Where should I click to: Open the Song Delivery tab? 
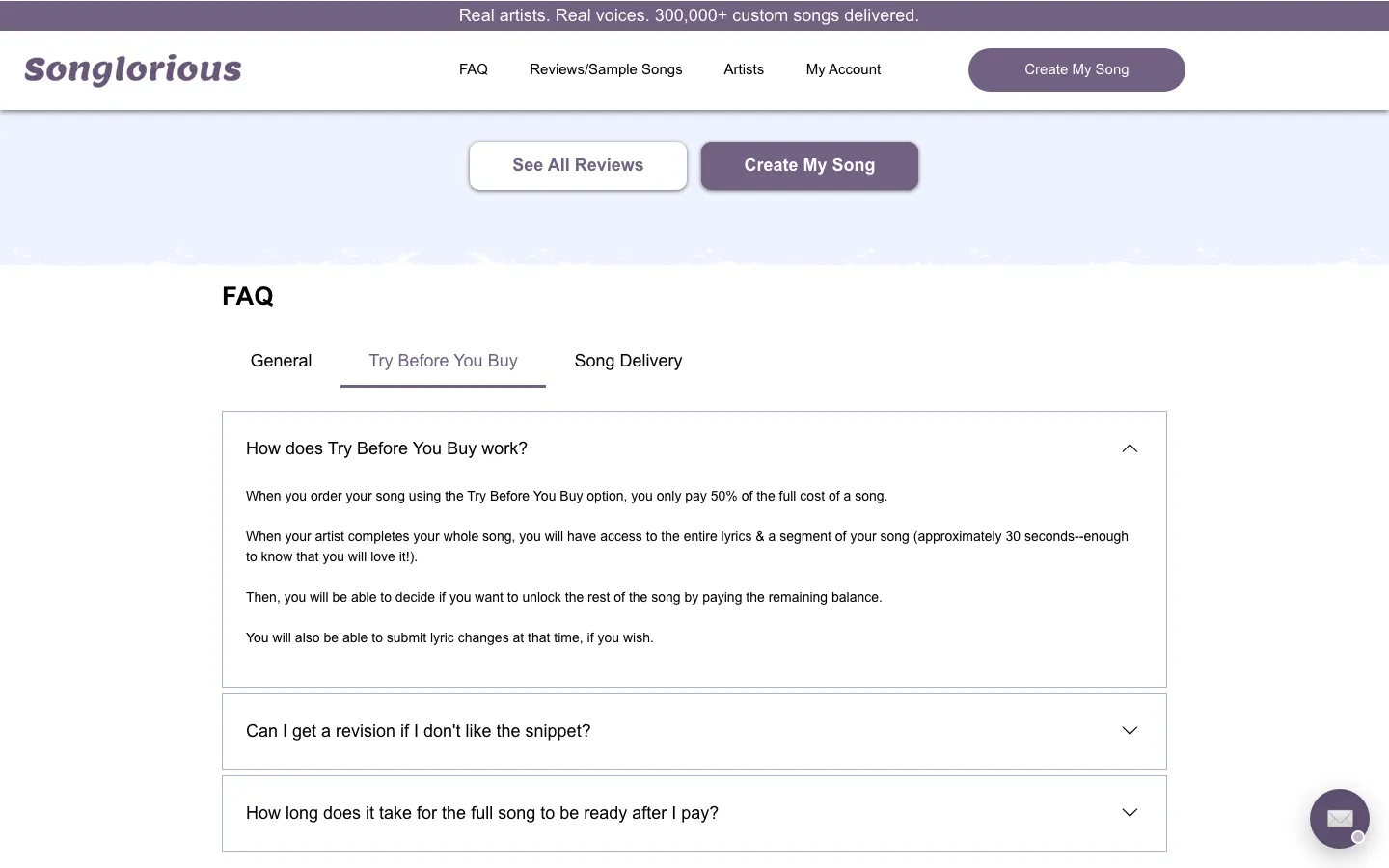tap(628, 361)
